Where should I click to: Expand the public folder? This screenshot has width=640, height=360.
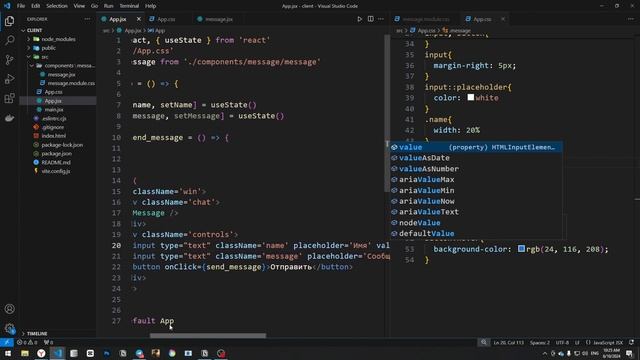click(29, 48)
